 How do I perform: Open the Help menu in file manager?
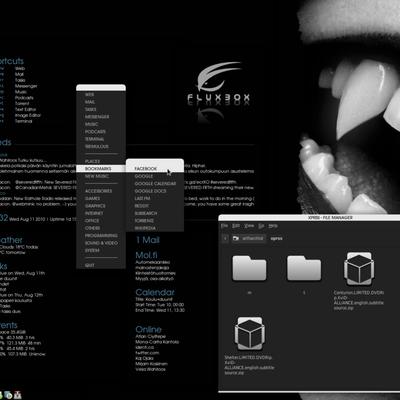tap(273, 226)
